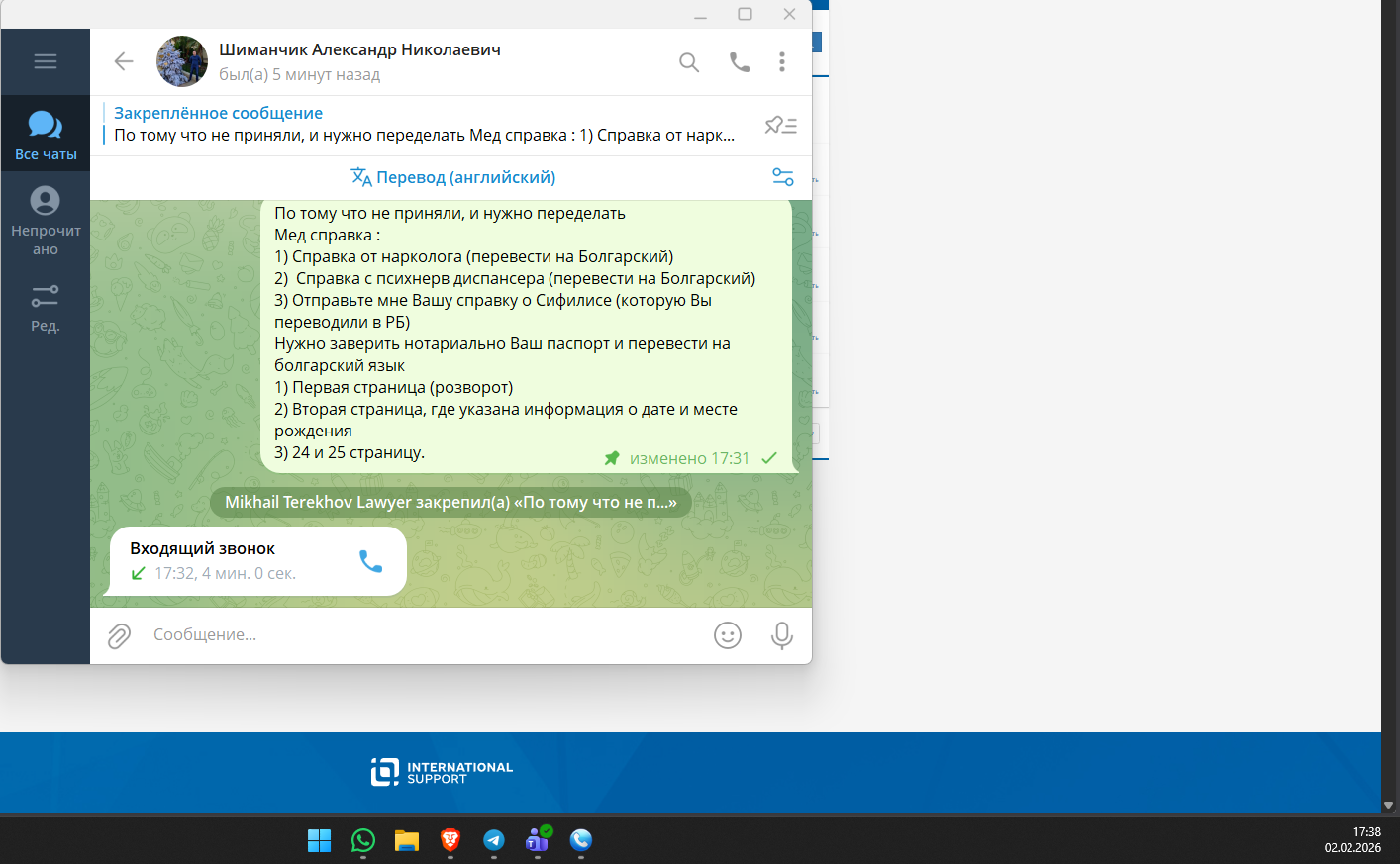The width and height of the screenshot is (1400, 864).
Task: Start a voice call from chat header
Action: [740, 62]
